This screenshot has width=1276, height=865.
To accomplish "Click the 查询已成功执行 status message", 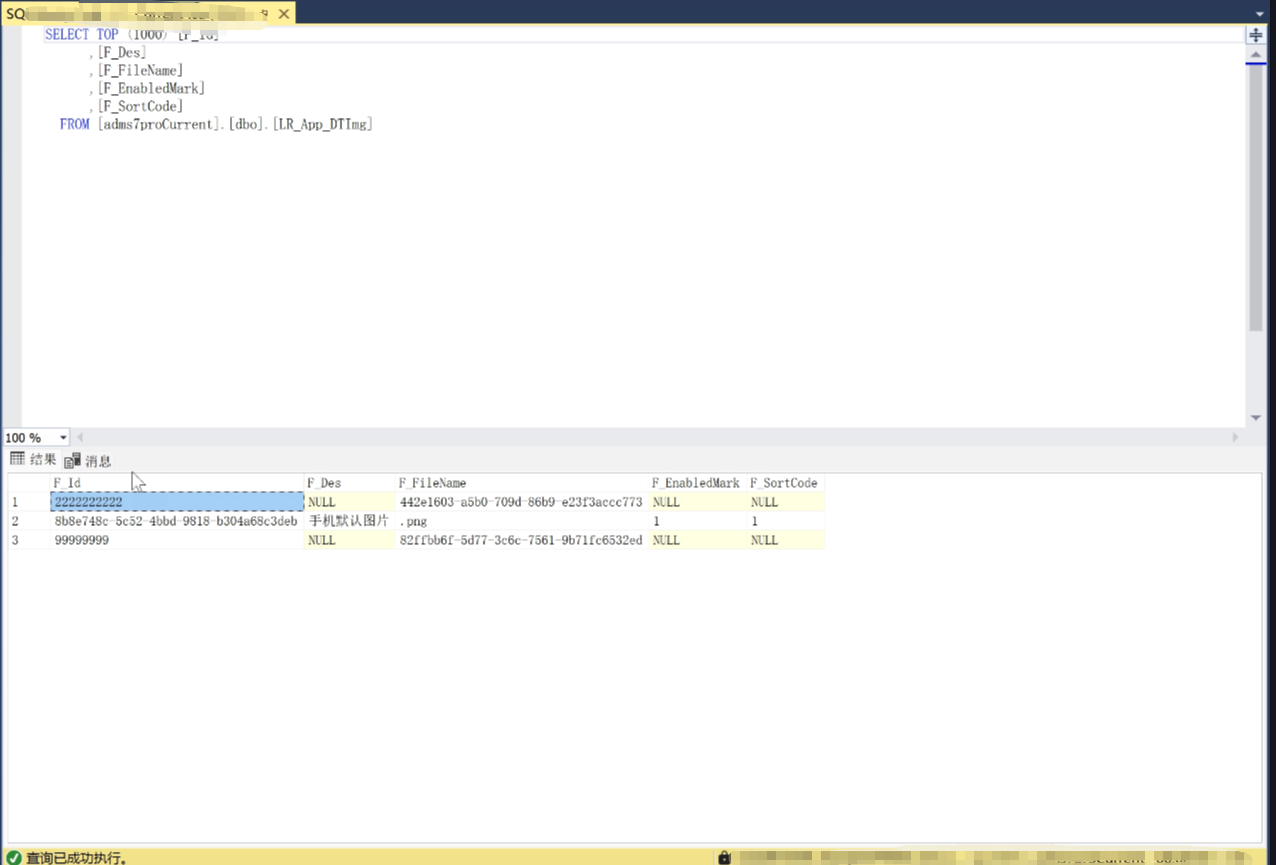I will pos(76,858).
